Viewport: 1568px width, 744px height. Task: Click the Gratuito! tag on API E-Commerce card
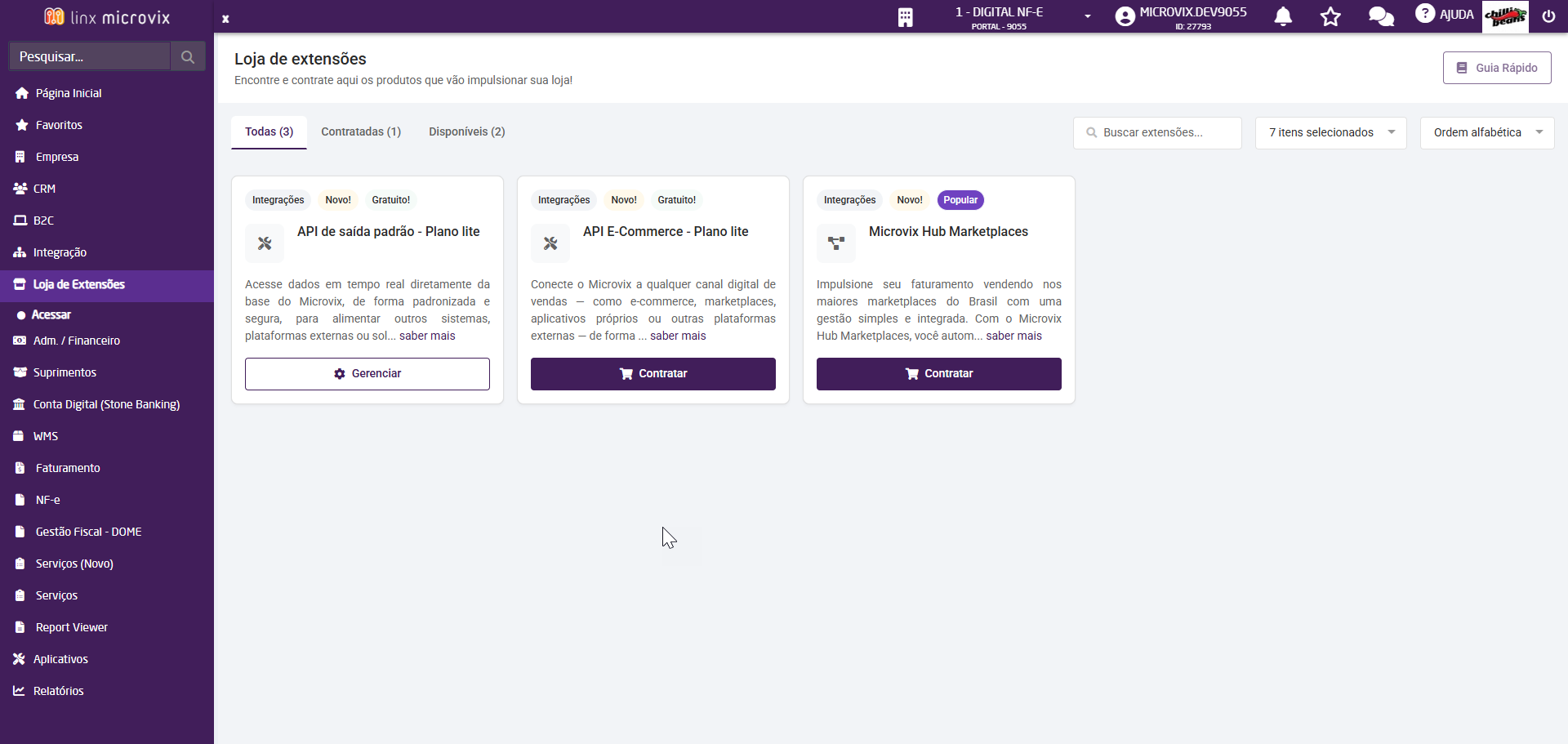(677, 200)
